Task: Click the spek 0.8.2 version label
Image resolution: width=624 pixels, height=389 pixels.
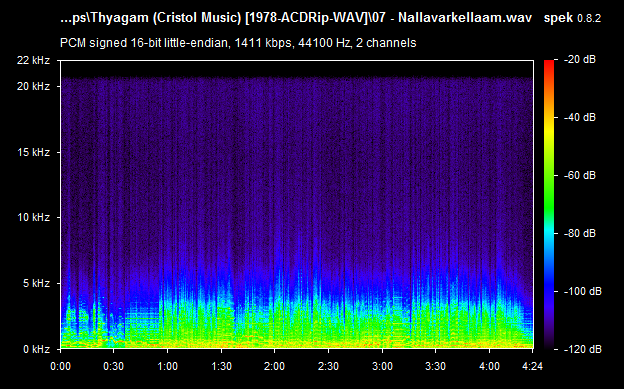Action: 572,18
